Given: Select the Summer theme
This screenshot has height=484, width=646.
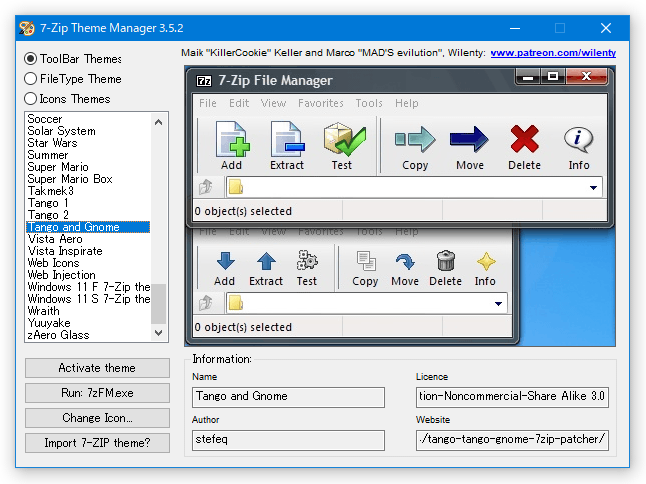Looking at the screenshot, I should point(88,155).
